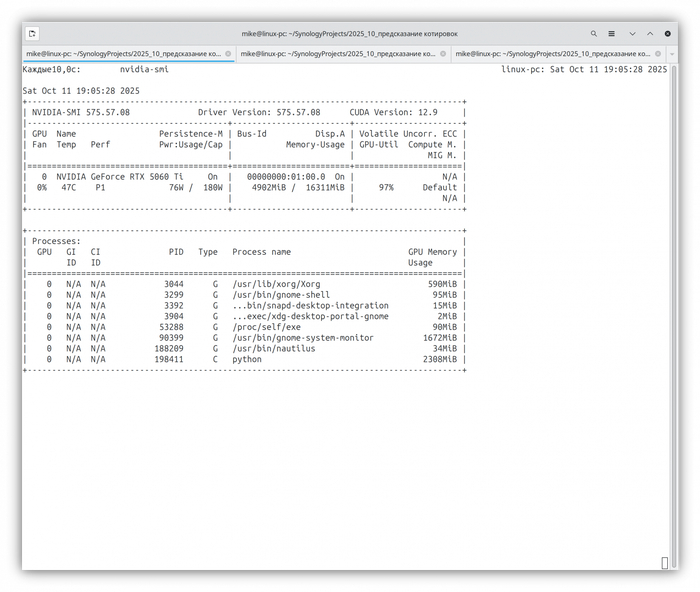Minimize the terminal window

(x=632, y=33)
